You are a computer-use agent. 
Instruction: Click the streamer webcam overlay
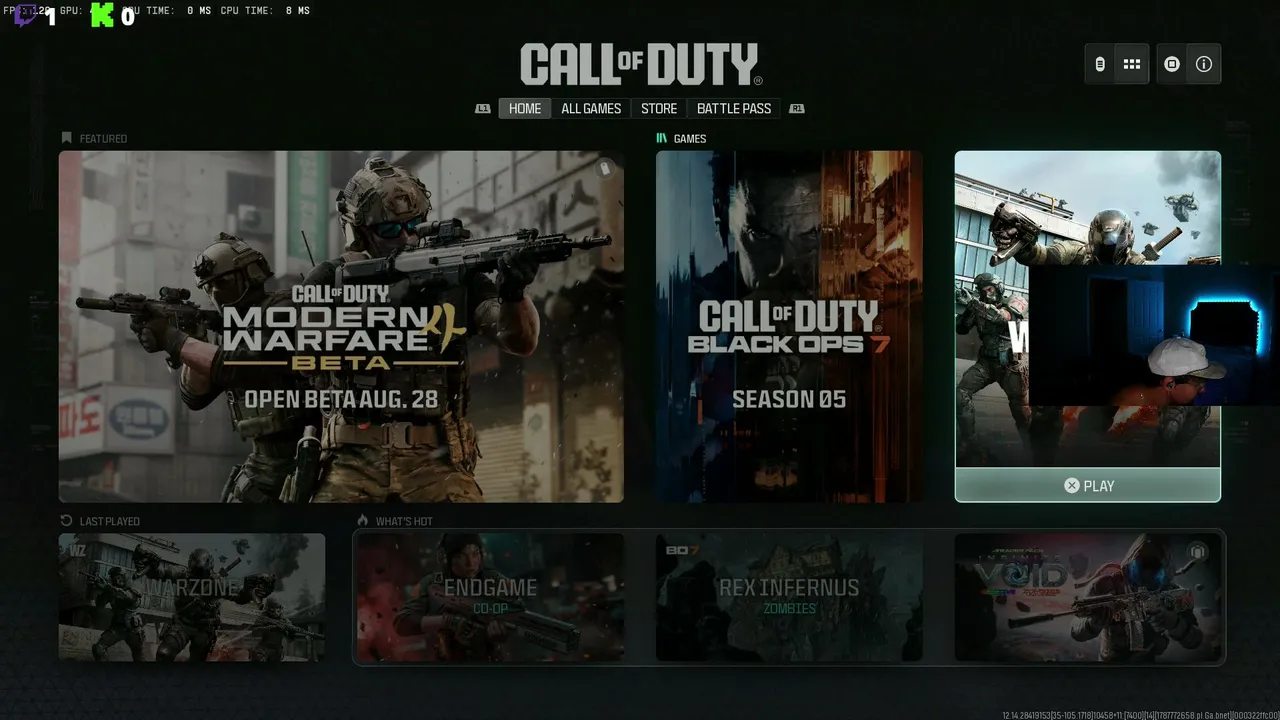pos(1154,335)
